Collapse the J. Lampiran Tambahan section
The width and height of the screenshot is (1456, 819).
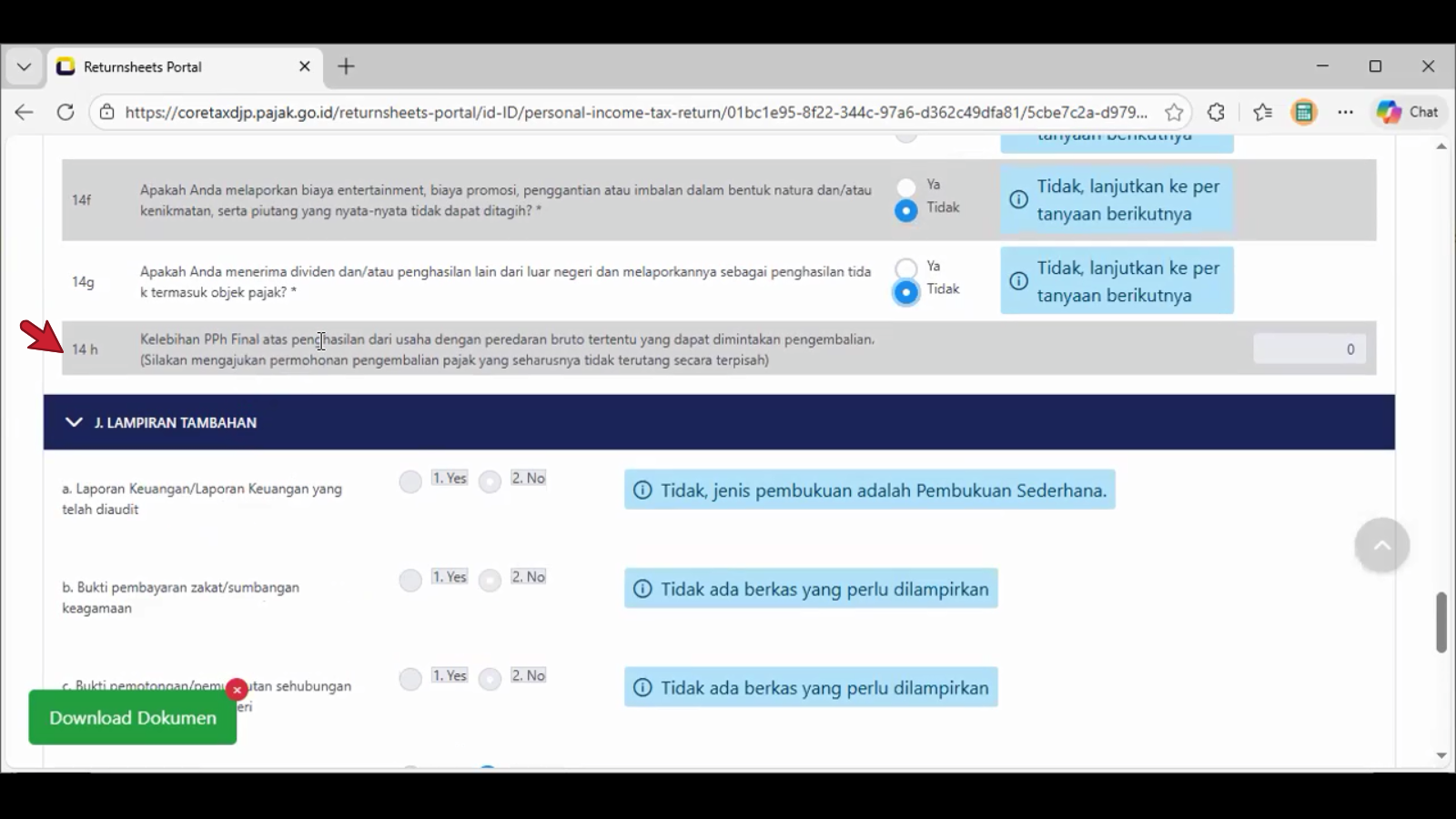point(74,422)
